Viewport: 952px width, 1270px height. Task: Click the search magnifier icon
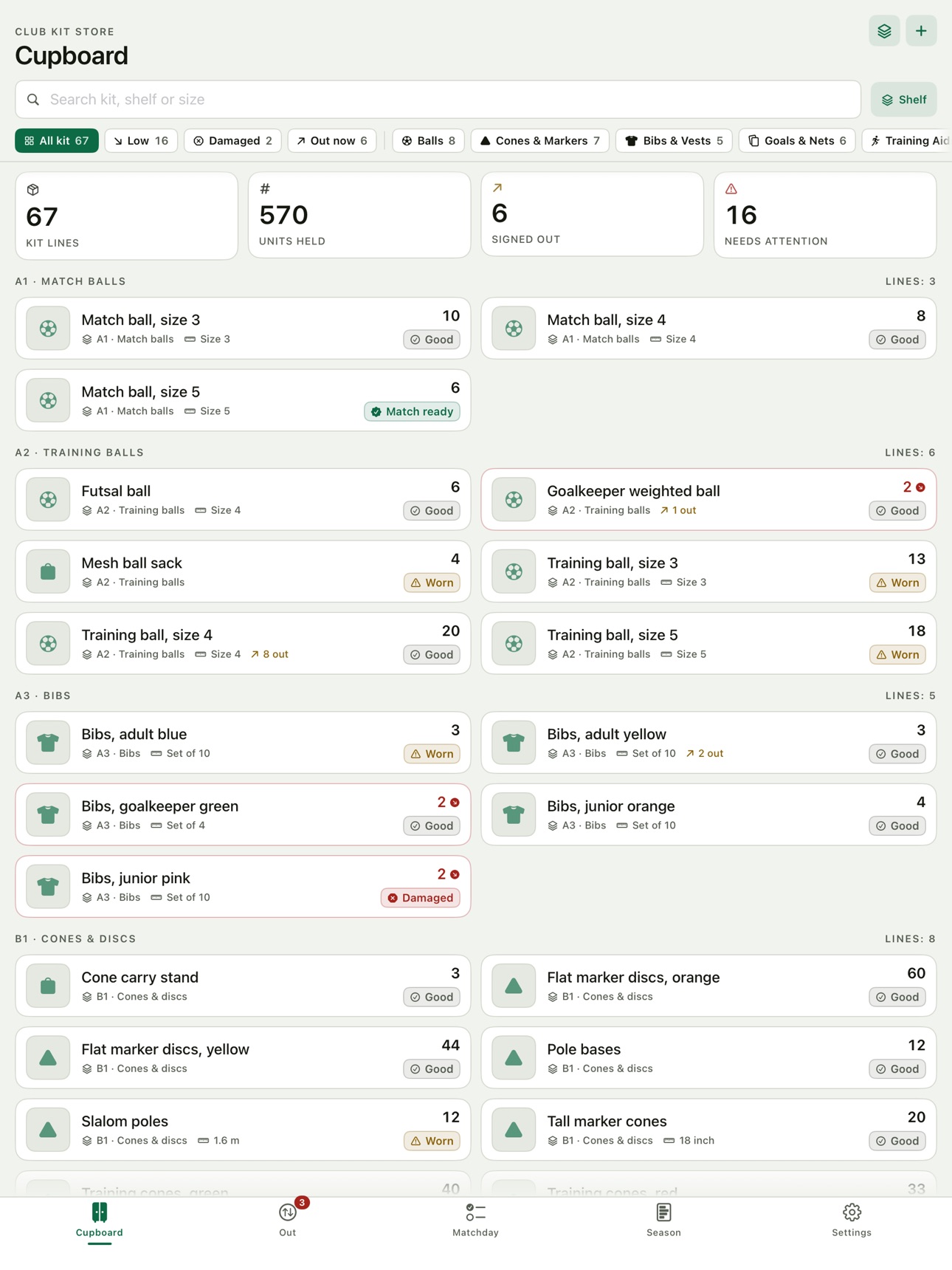[x=33, y=100]
